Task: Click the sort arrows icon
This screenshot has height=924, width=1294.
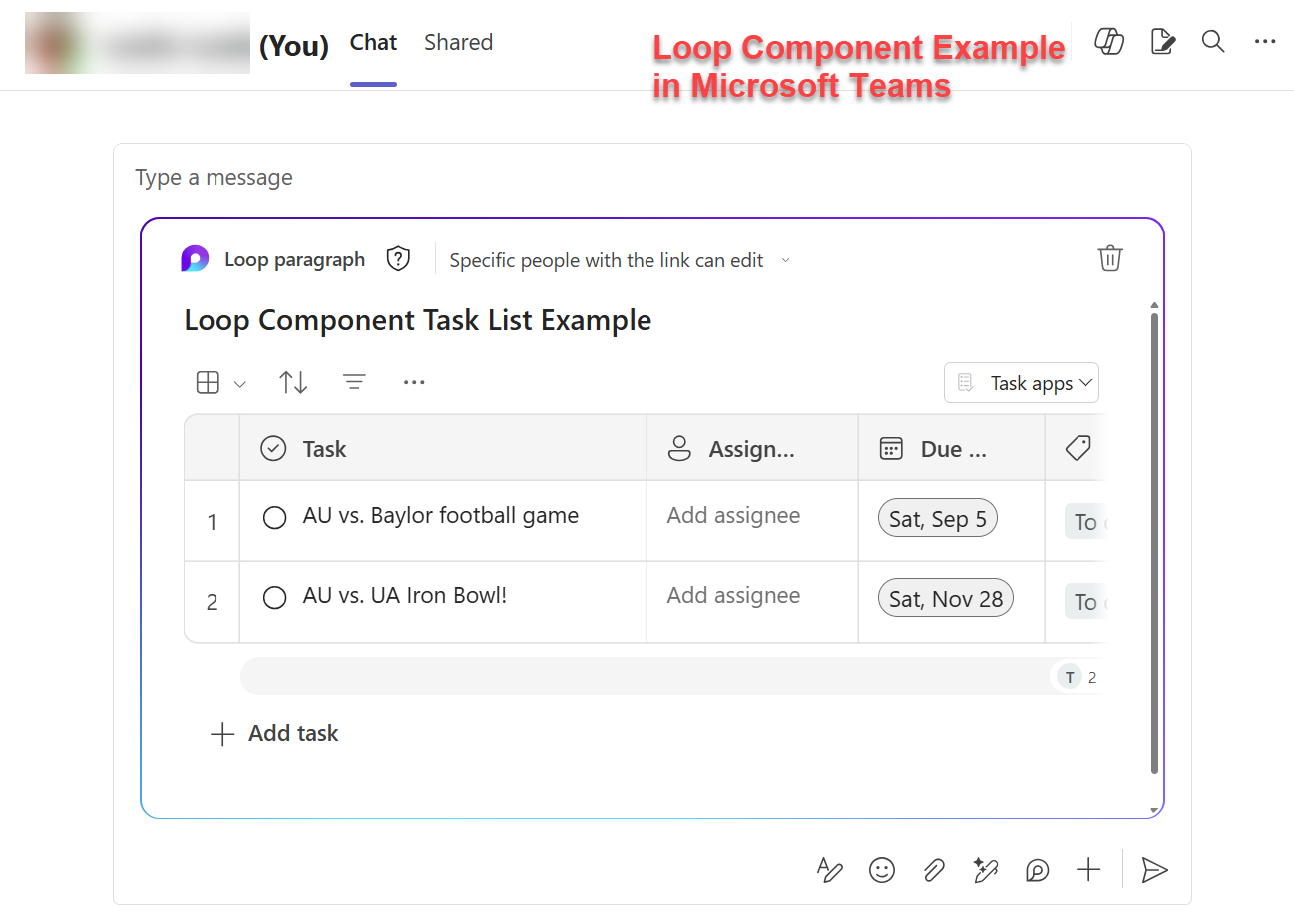Action: 293,382
